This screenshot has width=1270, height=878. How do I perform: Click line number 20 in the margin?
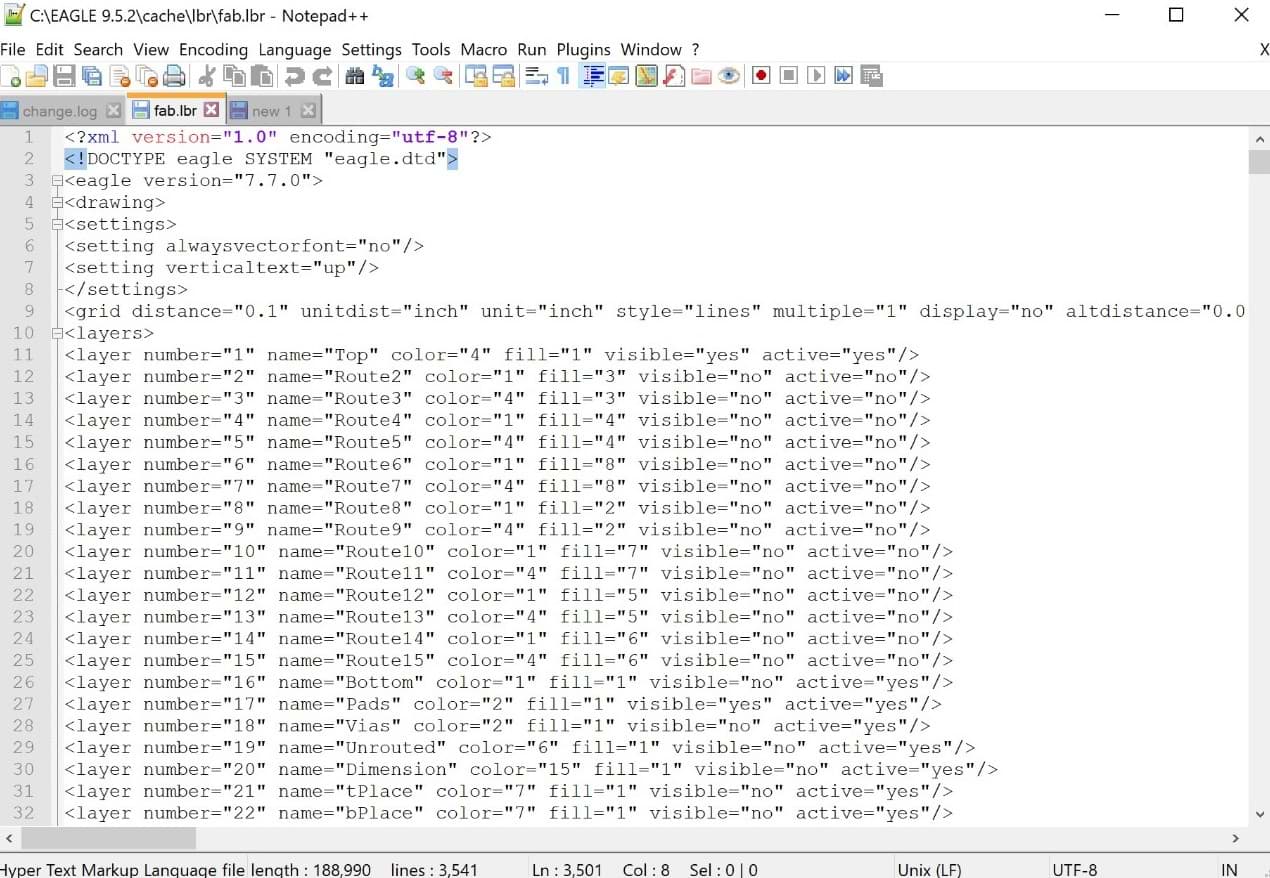tap(23, 551)
